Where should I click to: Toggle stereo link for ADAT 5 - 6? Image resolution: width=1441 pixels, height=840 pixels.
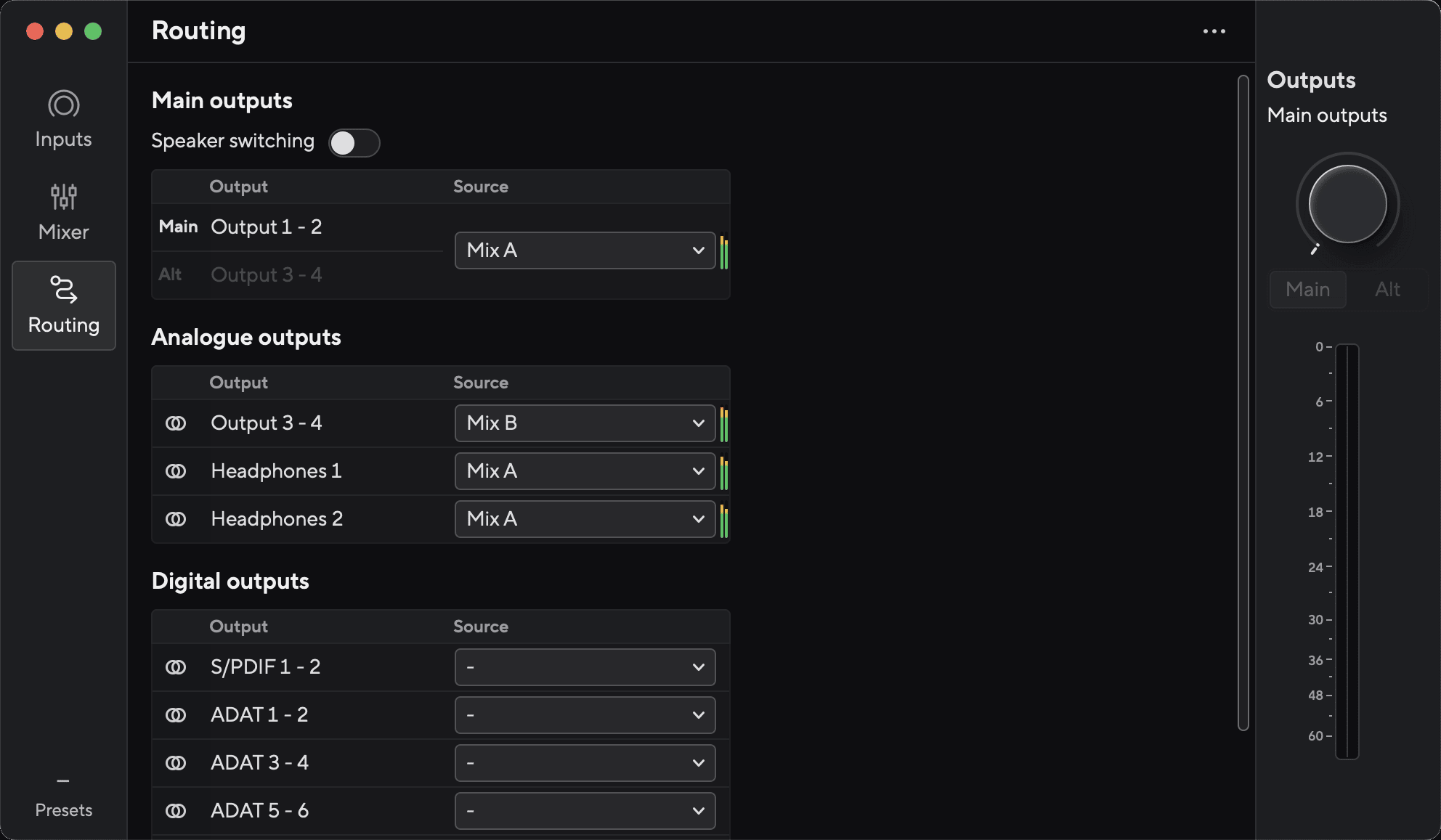[x=176, y=811]
